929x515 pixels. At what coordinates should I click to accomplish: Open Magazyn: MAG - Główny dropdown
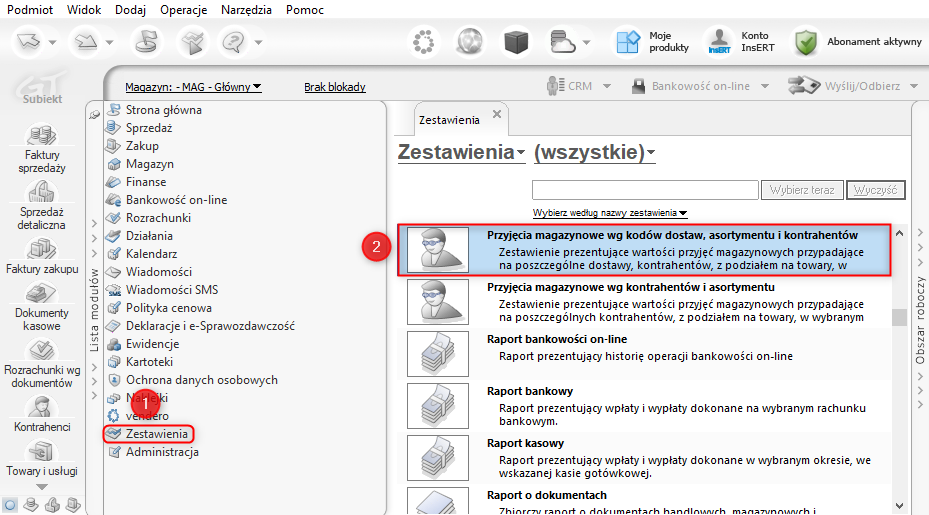[193, 87]
